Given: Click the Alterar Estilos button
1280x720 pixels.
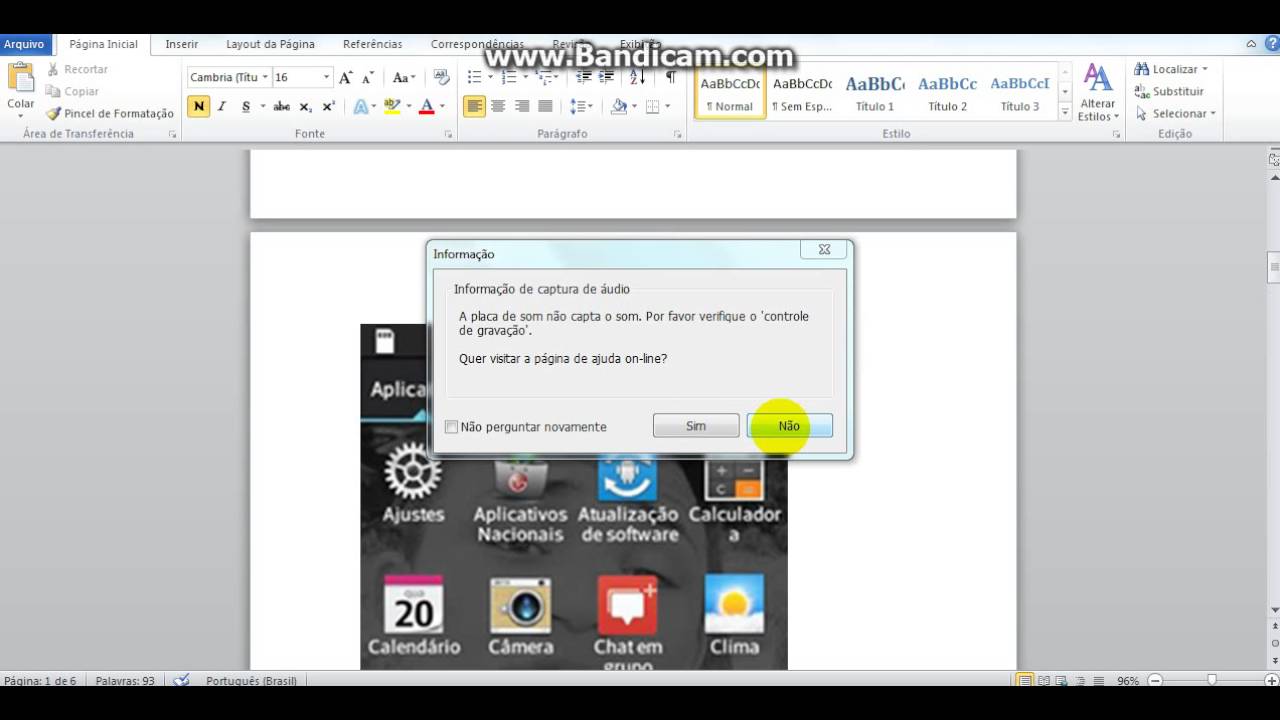Looking at the screenshot, I should (1098, 93).
